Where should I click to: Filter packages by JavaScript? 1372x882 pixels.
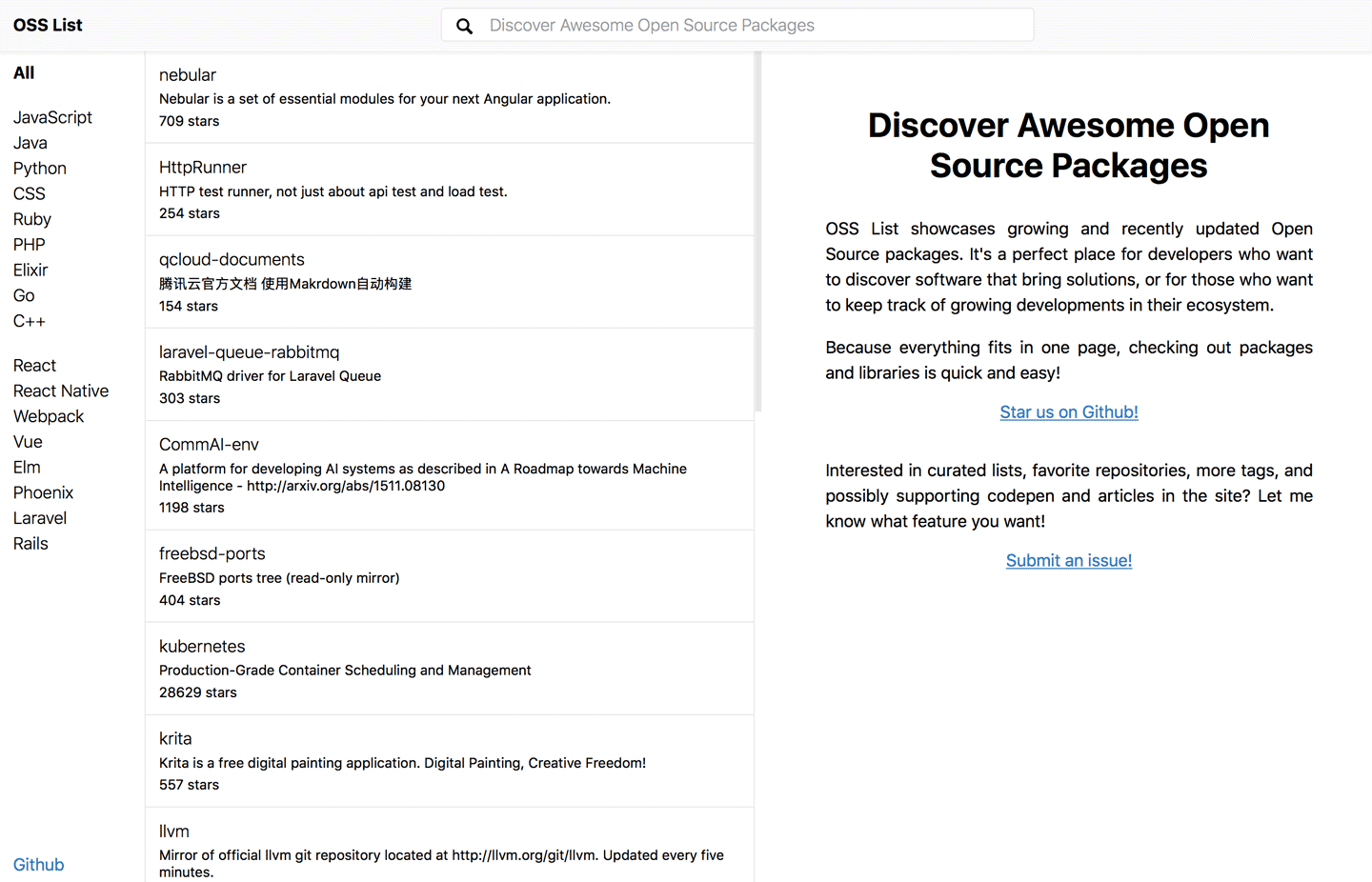(52, 117)
